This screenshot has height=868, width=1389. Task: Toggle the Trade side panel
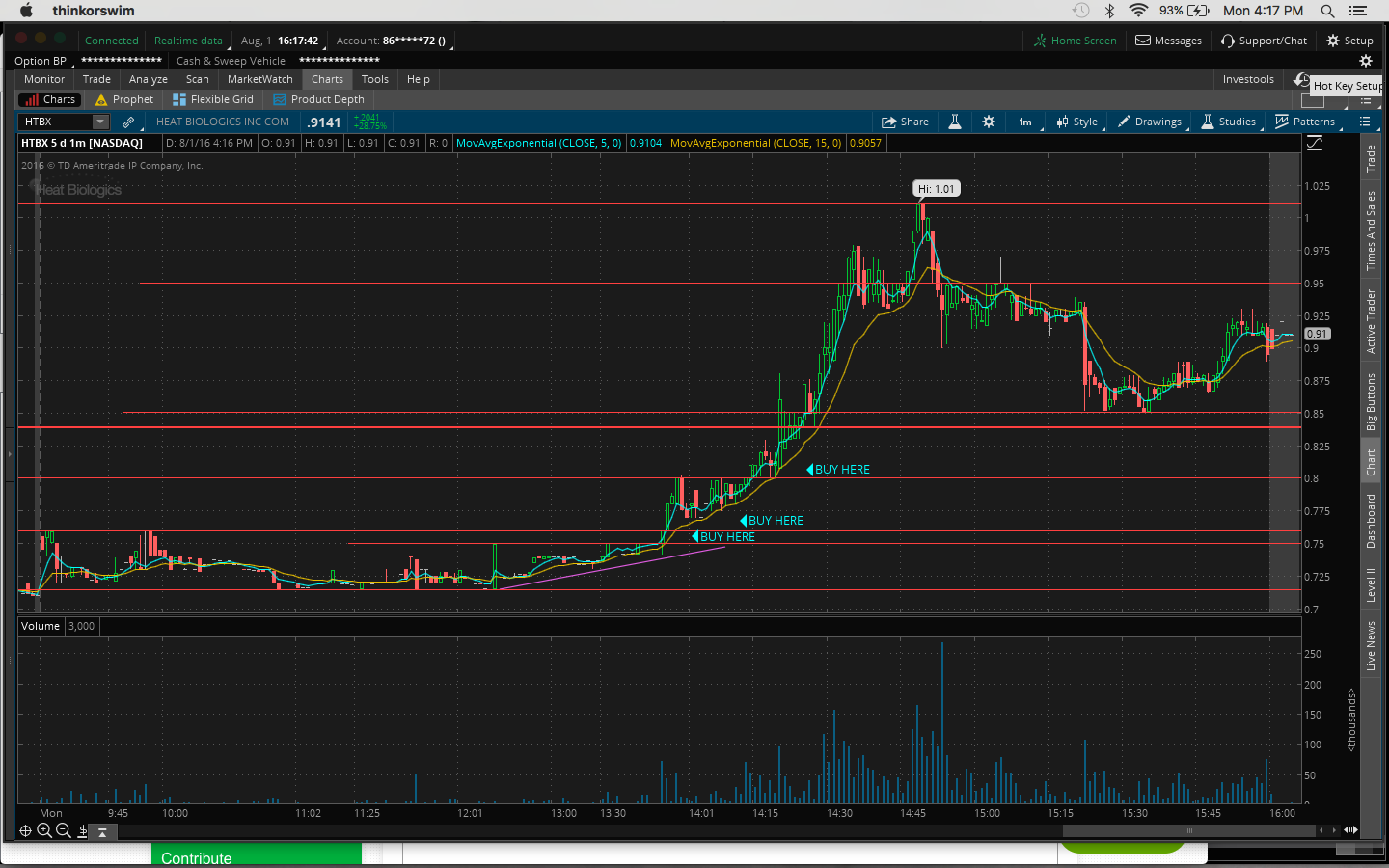coord(1371,159)
